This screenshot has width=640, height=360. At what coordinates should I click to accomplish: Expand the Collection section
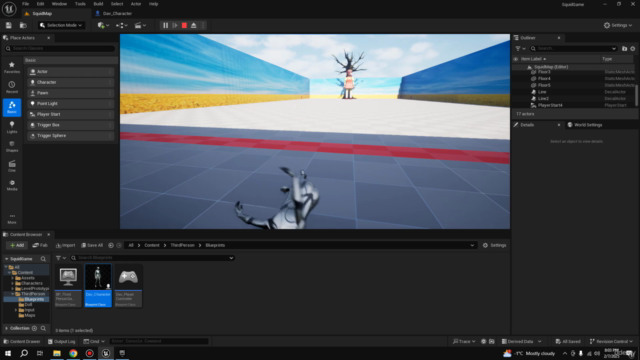[x=6, y=328]
